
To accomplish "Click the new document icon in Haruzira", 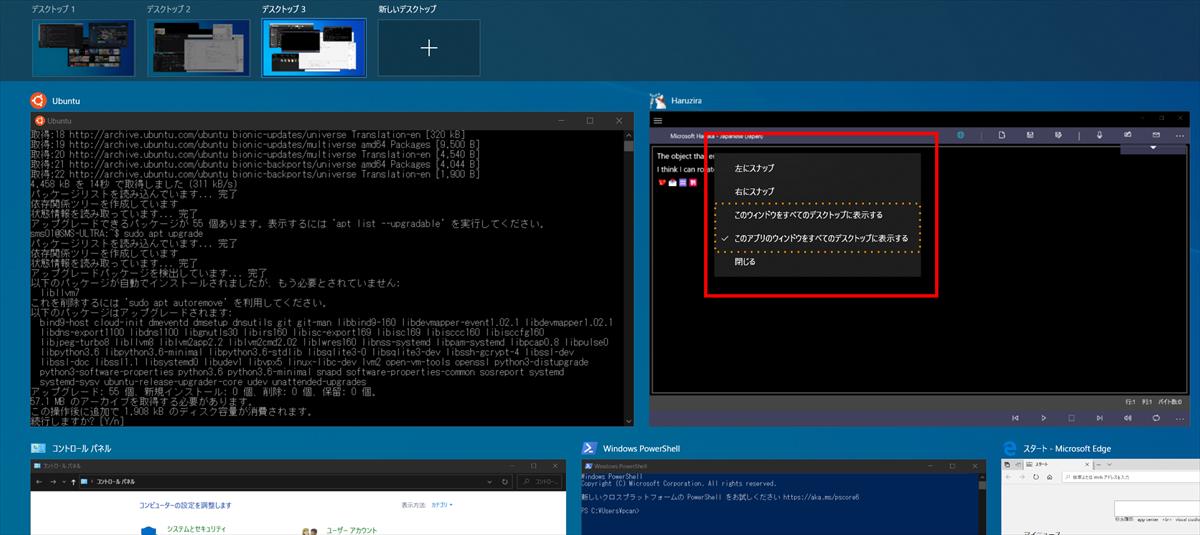I will point(1001,135).
